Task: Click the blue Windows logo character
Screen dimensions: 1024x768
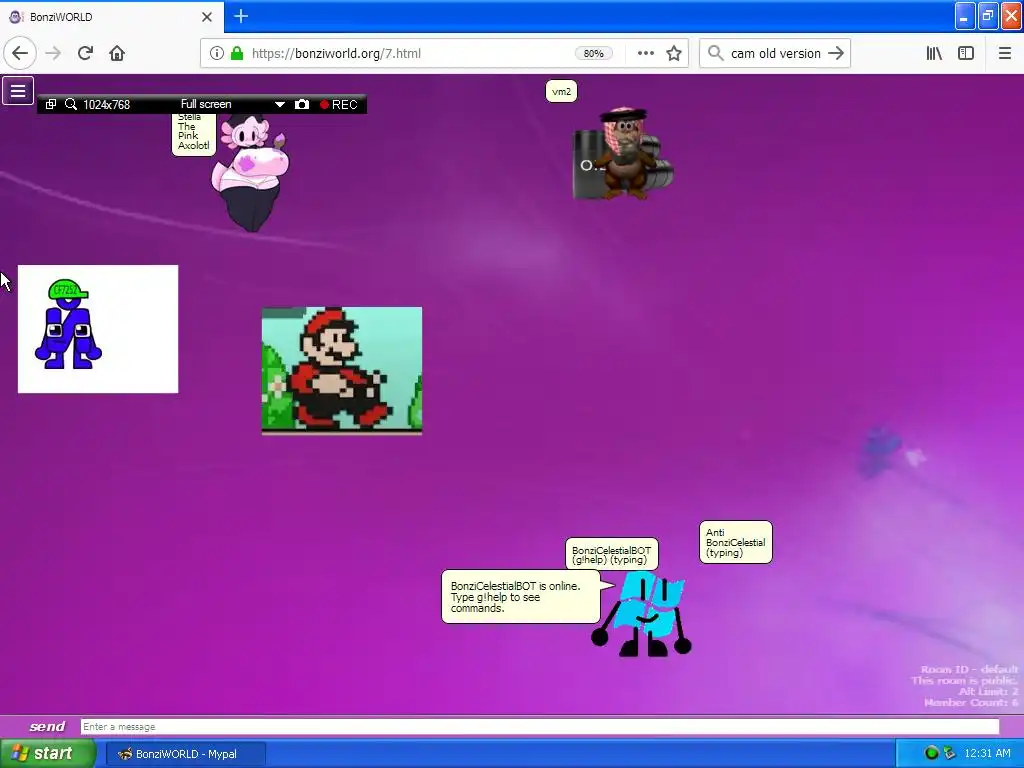Action: click(x=642, y=614)
